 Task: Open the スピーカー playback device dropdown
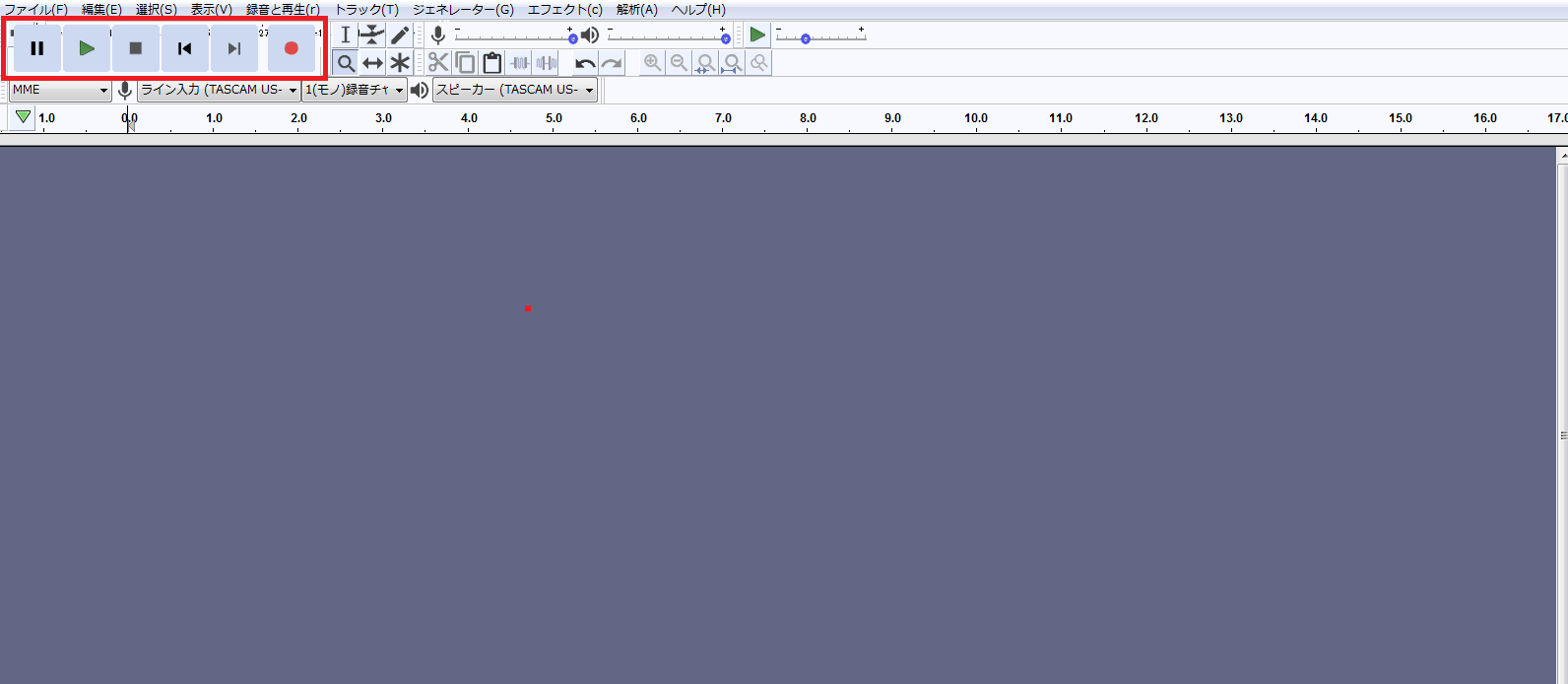pos(515,90)
